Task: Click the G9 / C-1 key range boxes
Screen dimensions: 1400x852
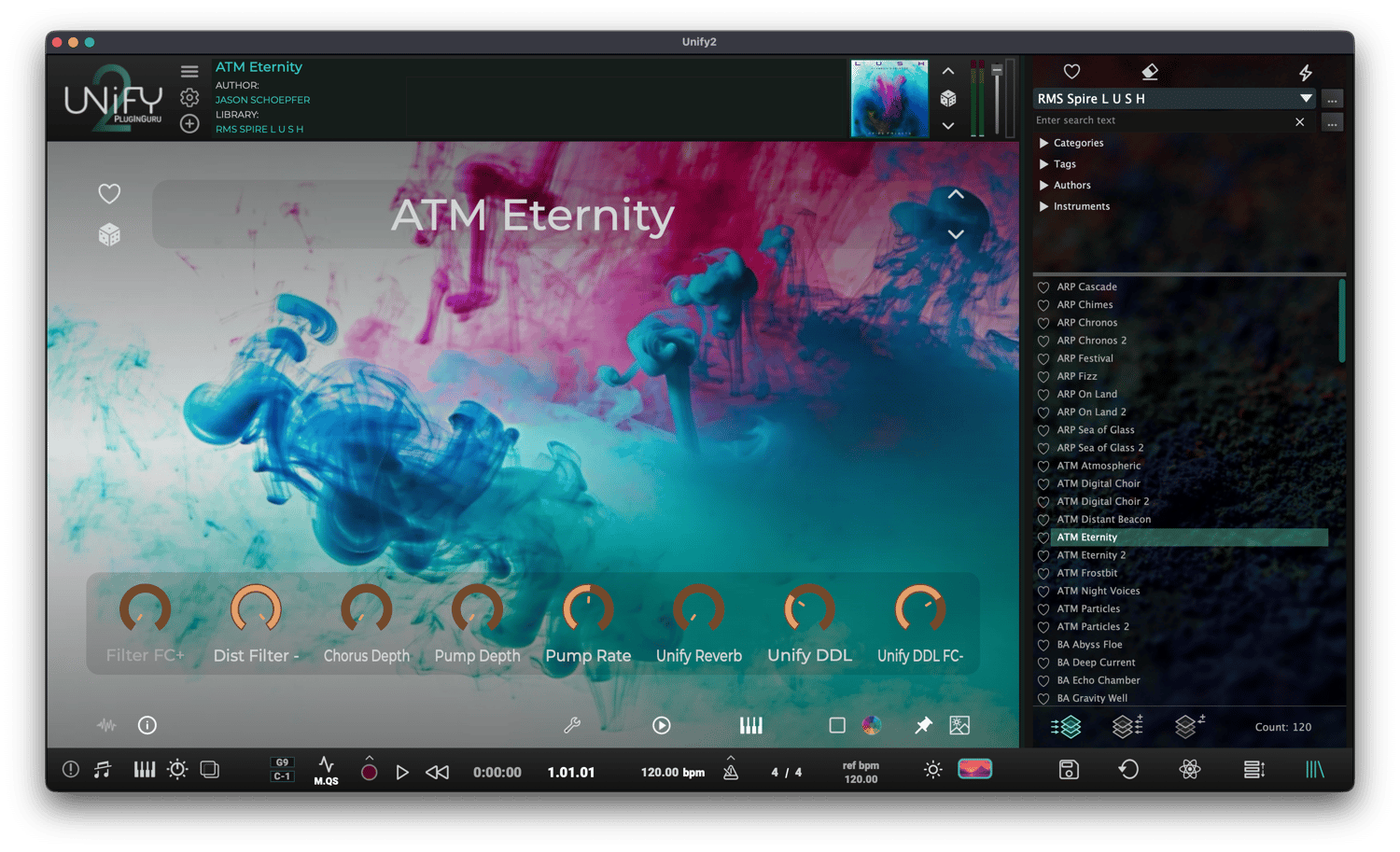Action: point(282,770)
